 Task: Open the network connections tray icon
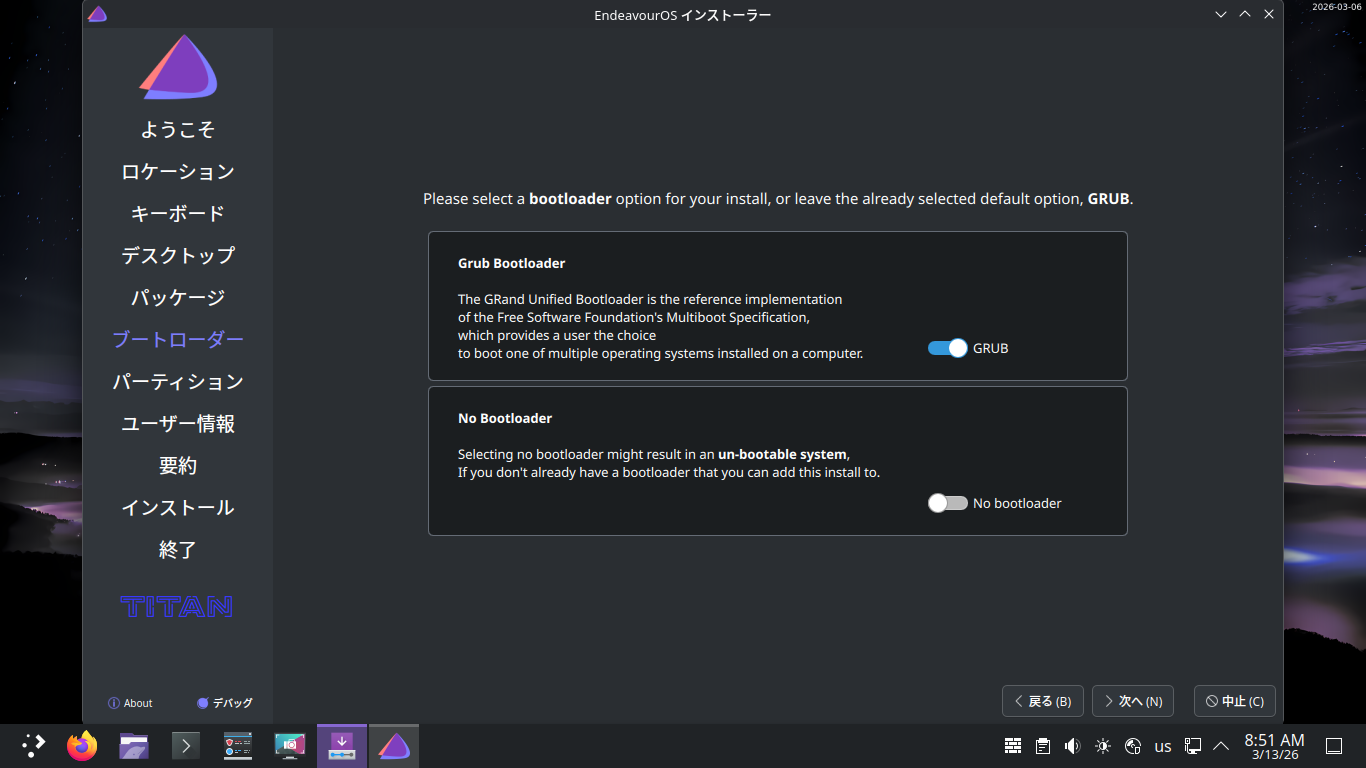(x=1193, y=746)
